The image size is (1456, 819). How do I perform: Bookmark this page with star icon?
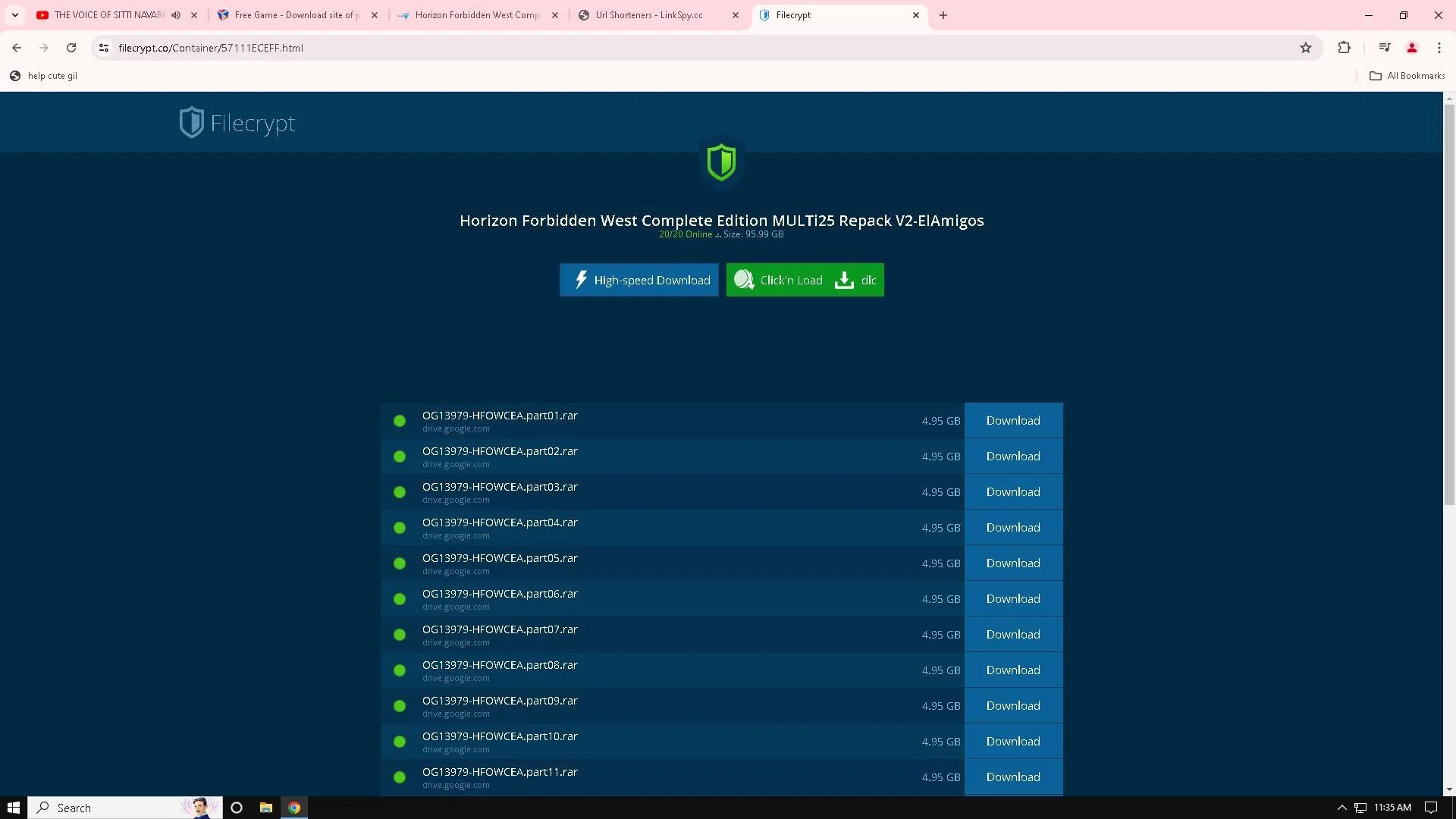tap(1306, 48)
